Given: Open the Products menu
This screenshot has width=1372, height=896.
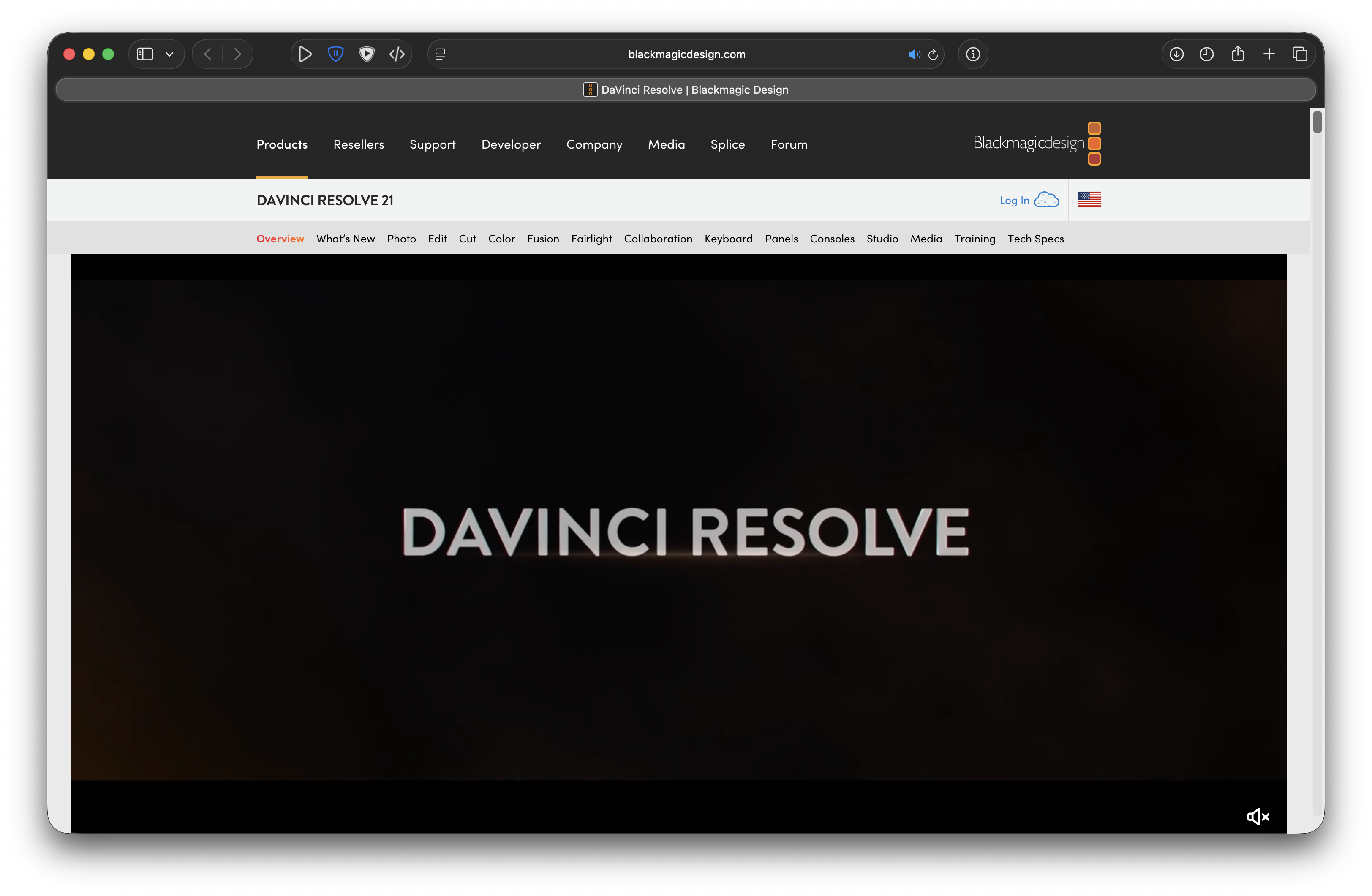Looking at the screenshot, I should [x=282, y=145].
